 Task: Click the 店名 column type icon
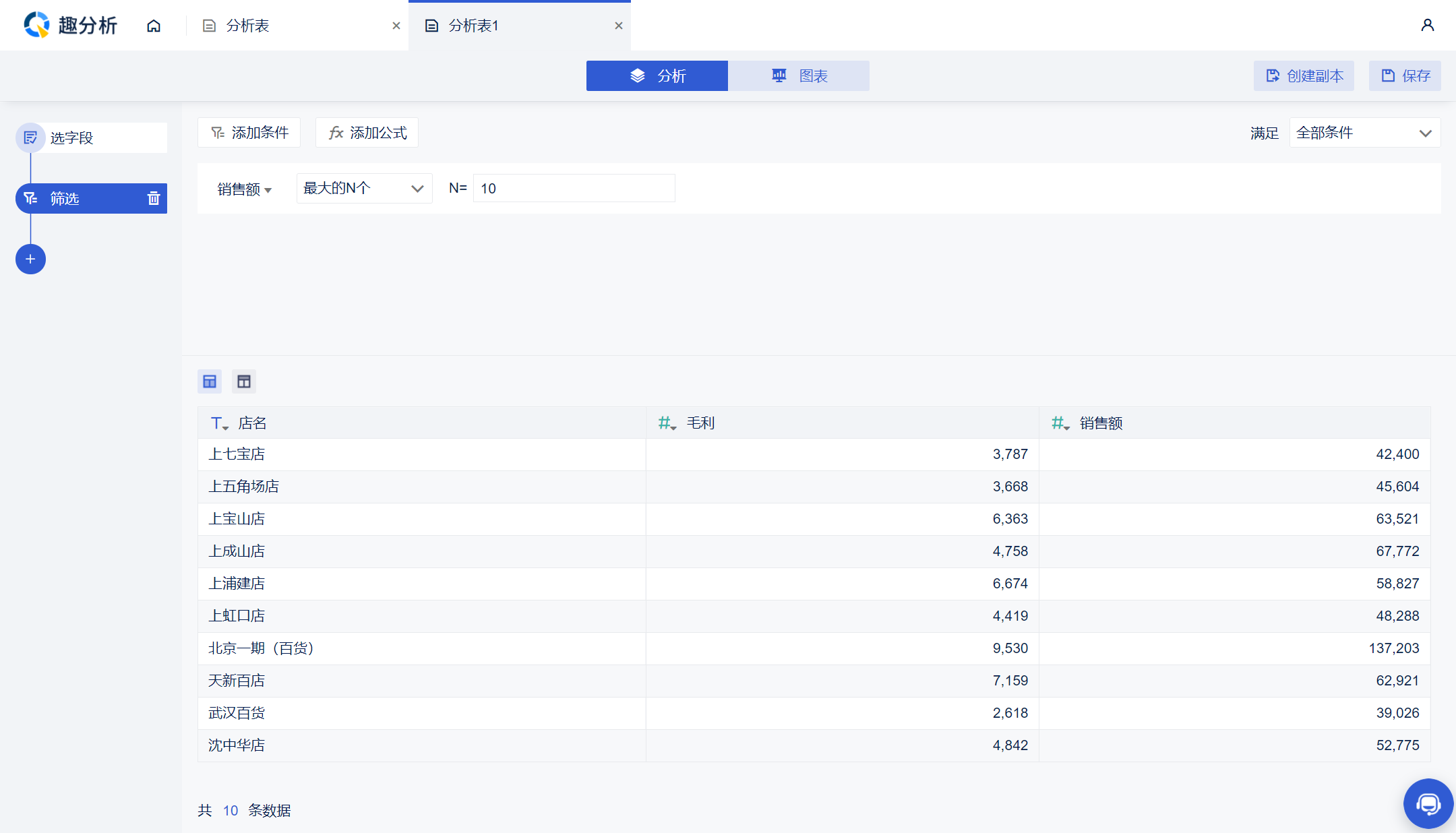(219, 423)
